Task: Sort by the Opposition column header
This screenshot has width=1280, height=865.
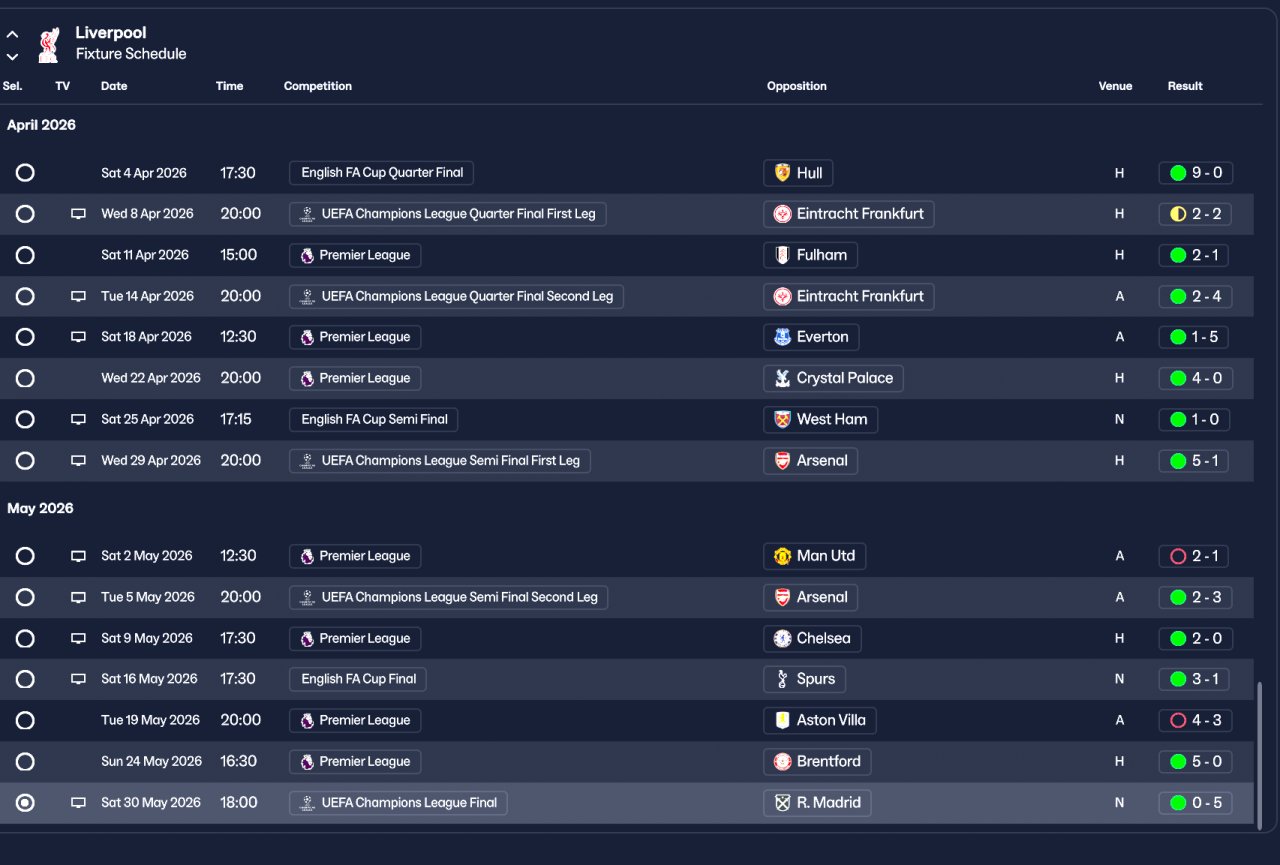Action: [797, 86]
